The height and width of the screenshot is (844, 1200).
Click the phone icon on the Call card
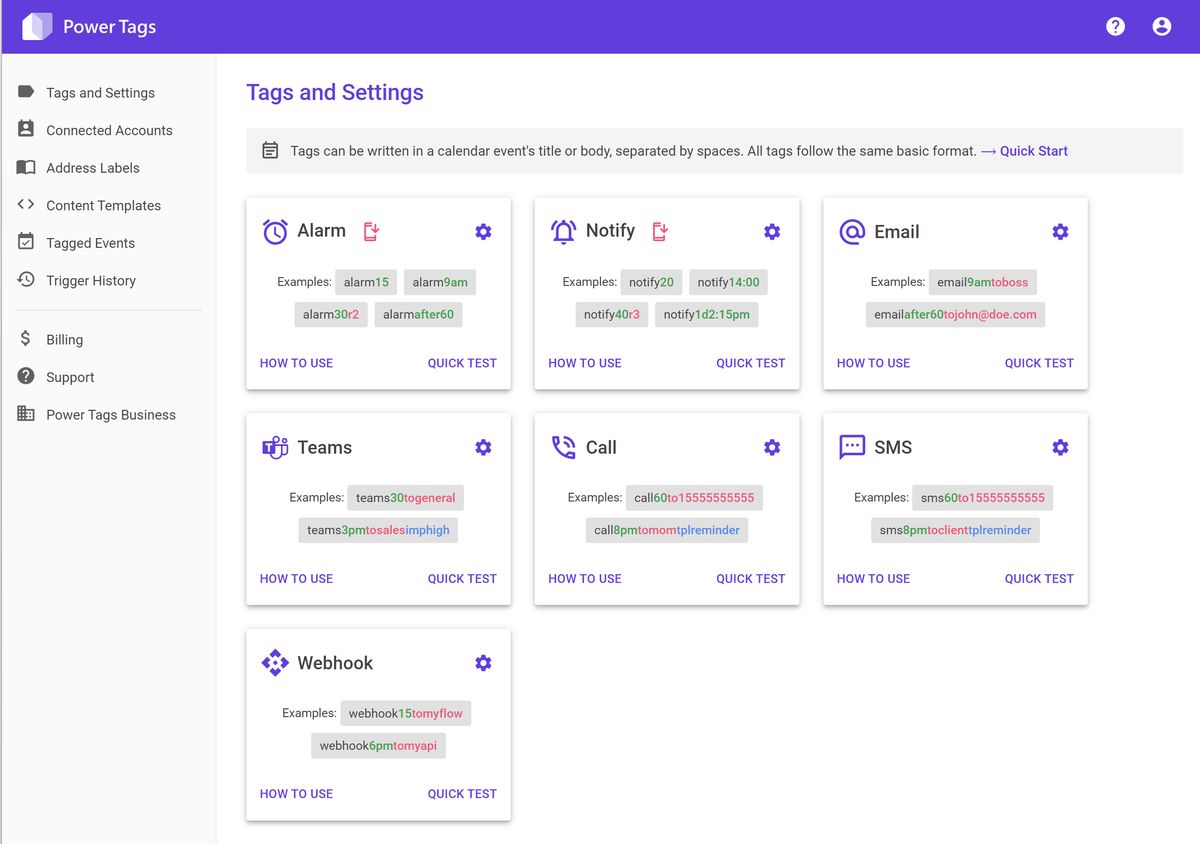(563, 447)
